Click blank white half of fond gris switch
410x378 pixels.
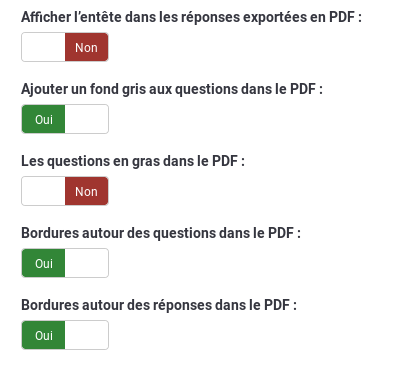tap(87, 119)
